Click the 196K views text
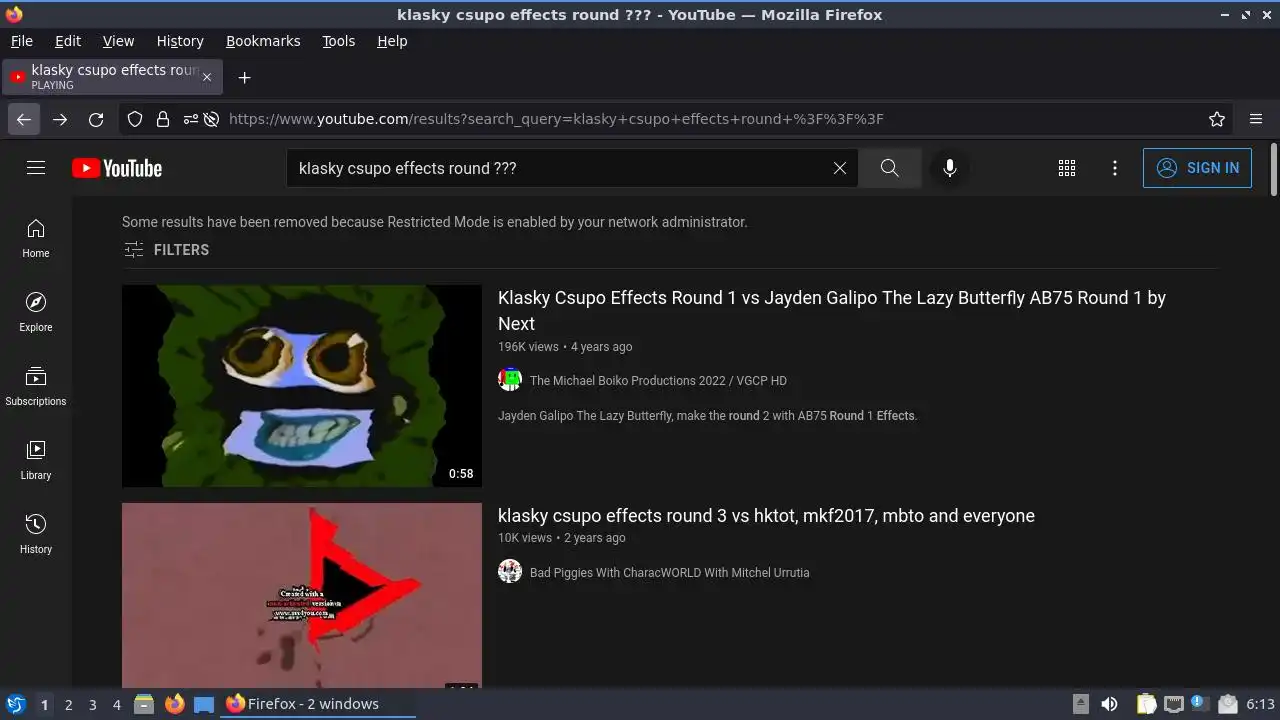The height and width of the screenshot is (720, 1280). click(528, 347)
